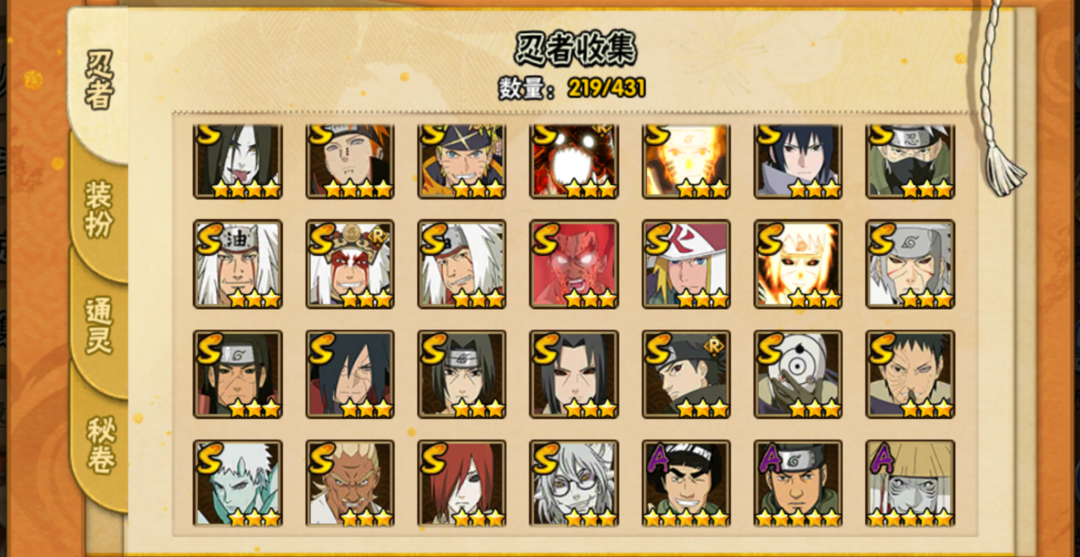This screenshot has height=557, width=1080.
Task: Choose Shisui portrait with R badge
Action: coord(686,375)
